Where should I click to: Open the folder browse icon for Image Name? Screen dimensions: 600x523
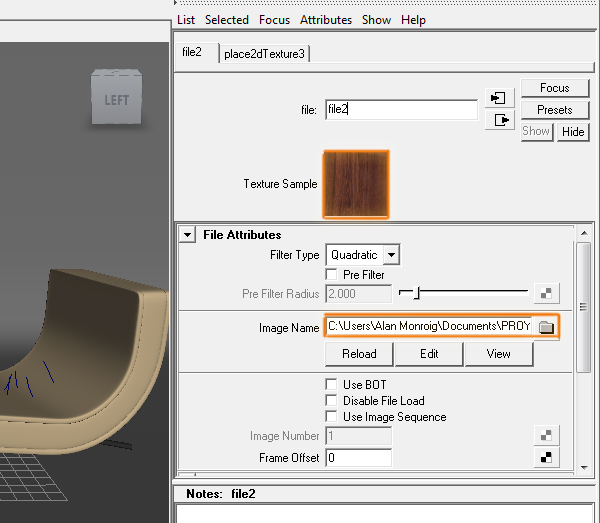click(546, 327)
